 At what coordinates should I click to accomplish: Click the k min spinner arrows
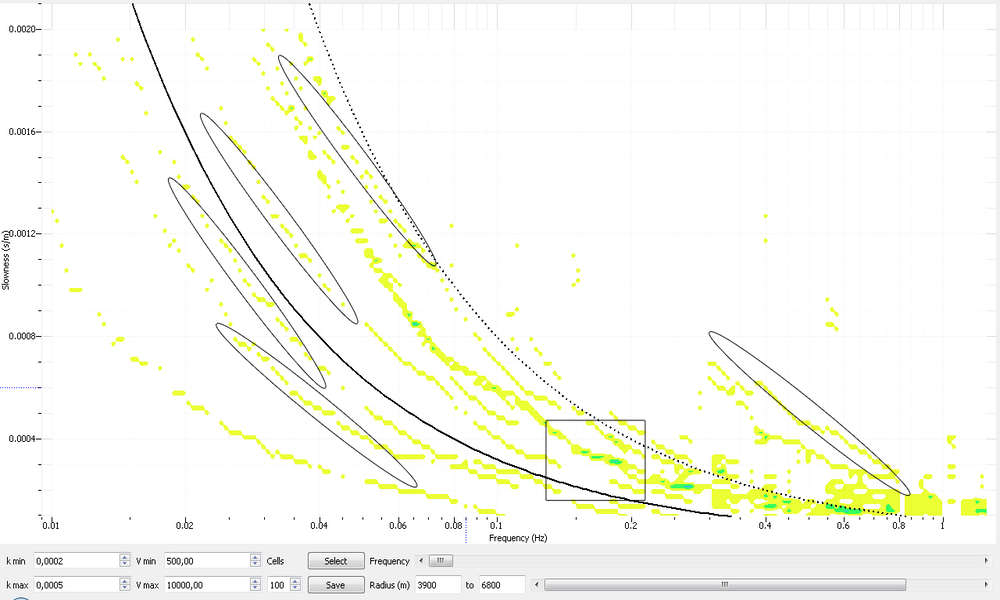(x=125, y=562)
